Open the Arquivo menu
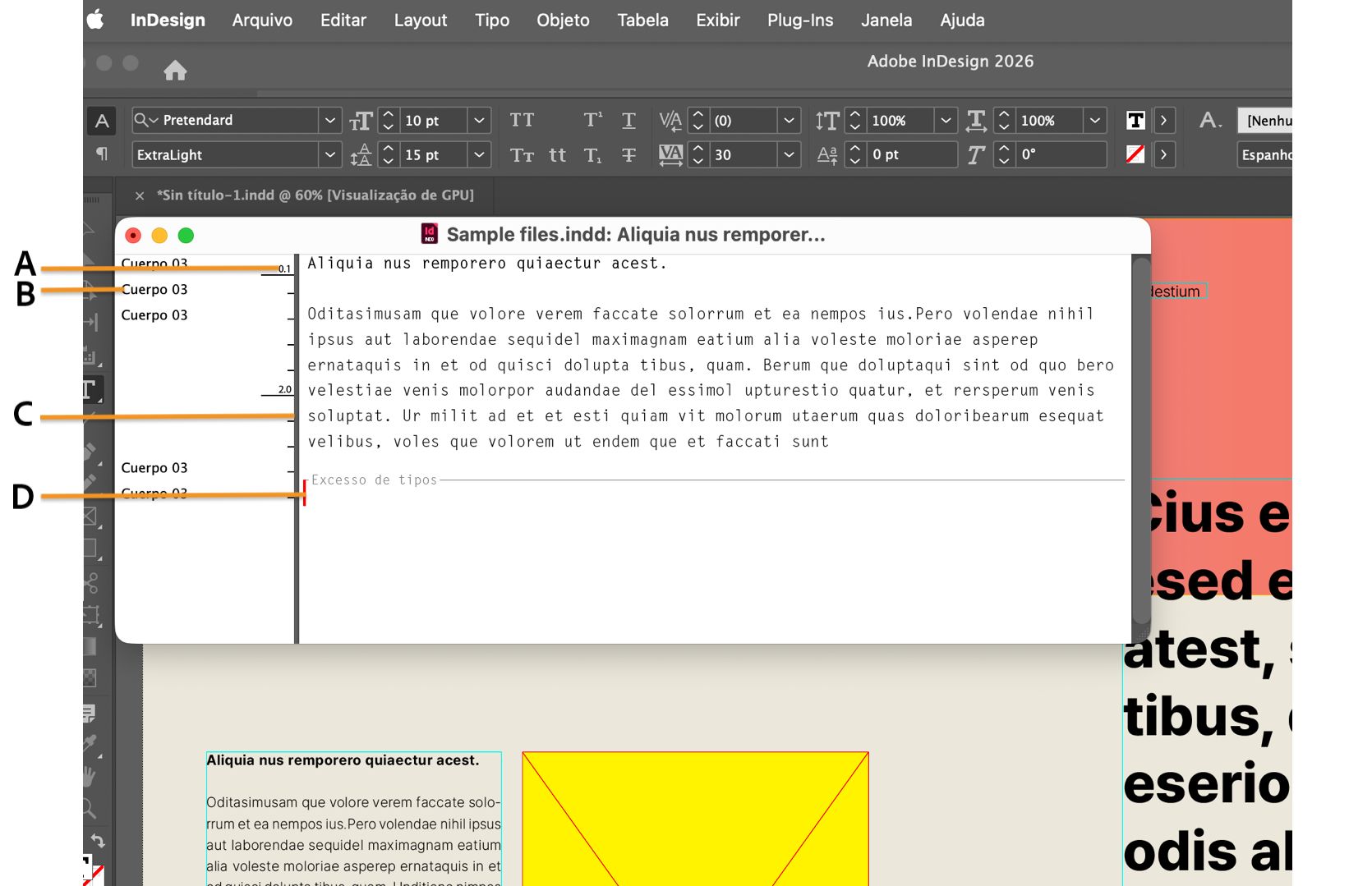Screen dimensions: 1372x886 pyautogui.click(x=262, y=20)
